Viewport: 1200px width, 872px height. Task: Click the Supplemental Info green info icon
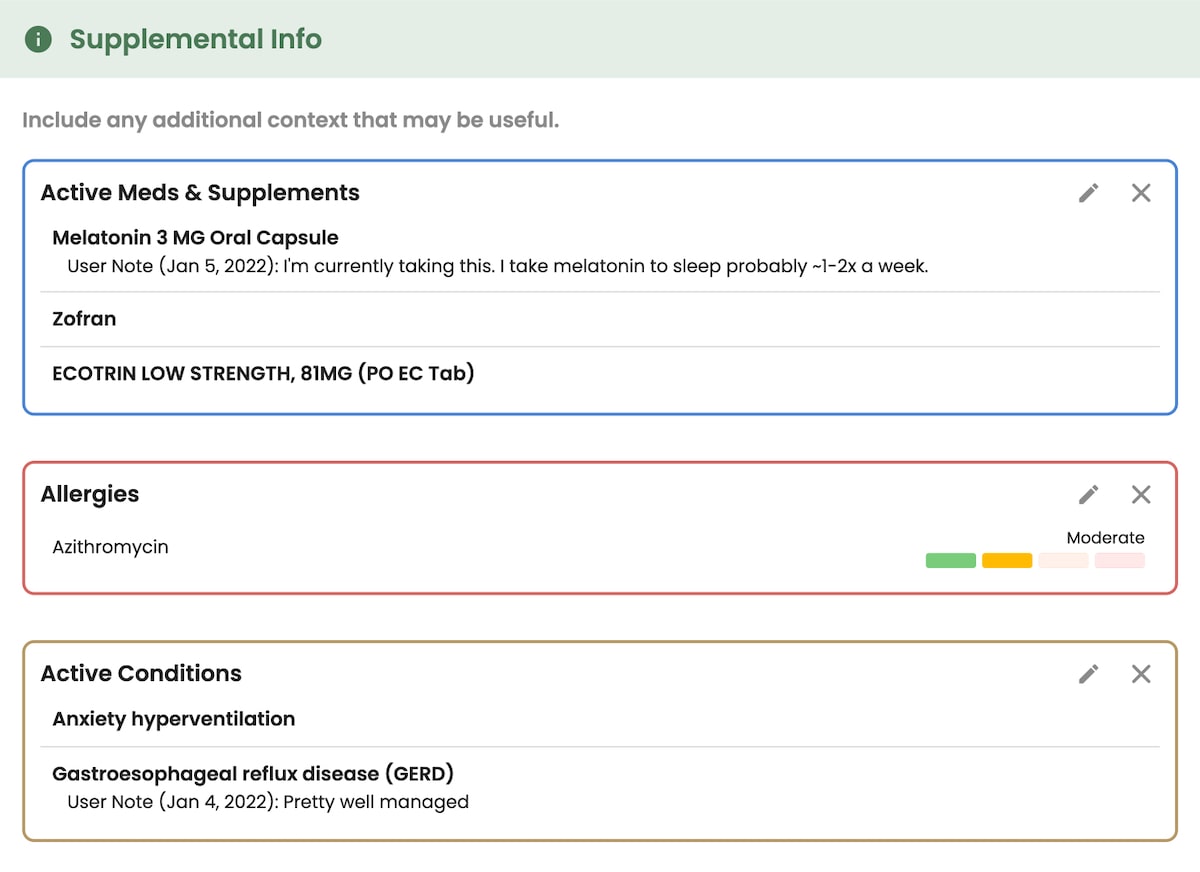tap(38, 40)
